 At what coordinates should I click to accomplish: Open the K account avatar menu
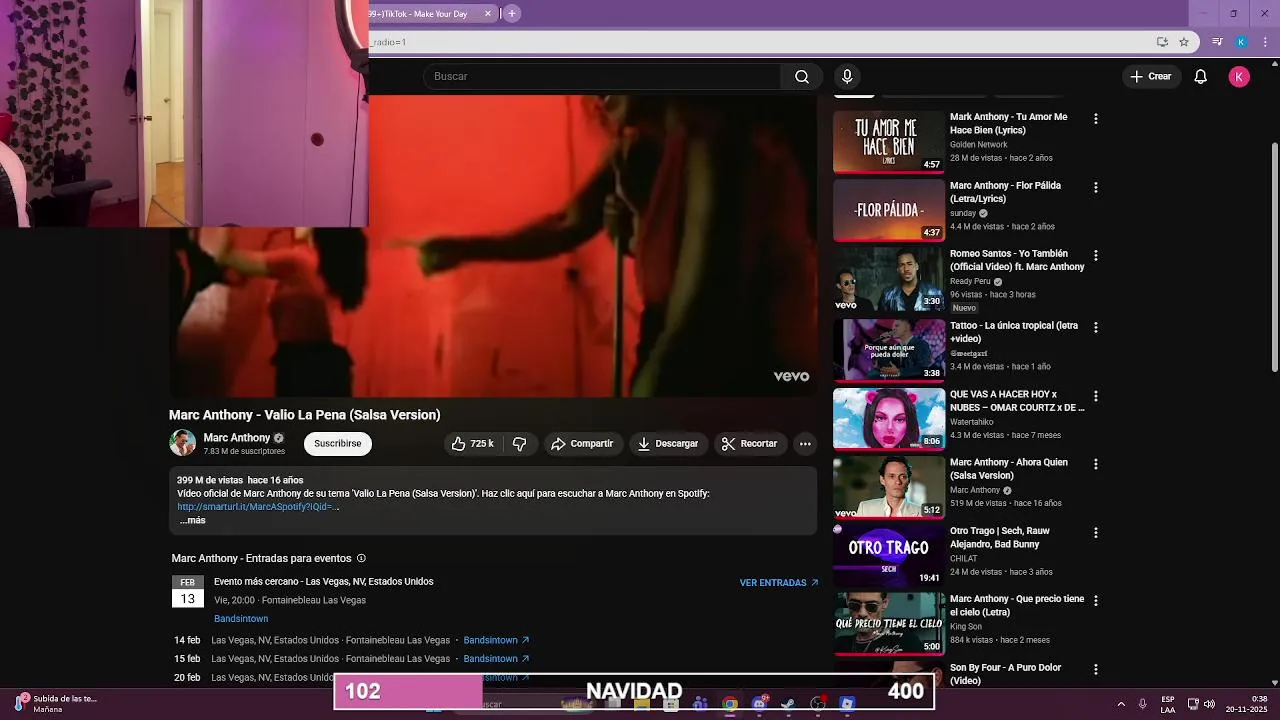click(x=1239, y=77)
